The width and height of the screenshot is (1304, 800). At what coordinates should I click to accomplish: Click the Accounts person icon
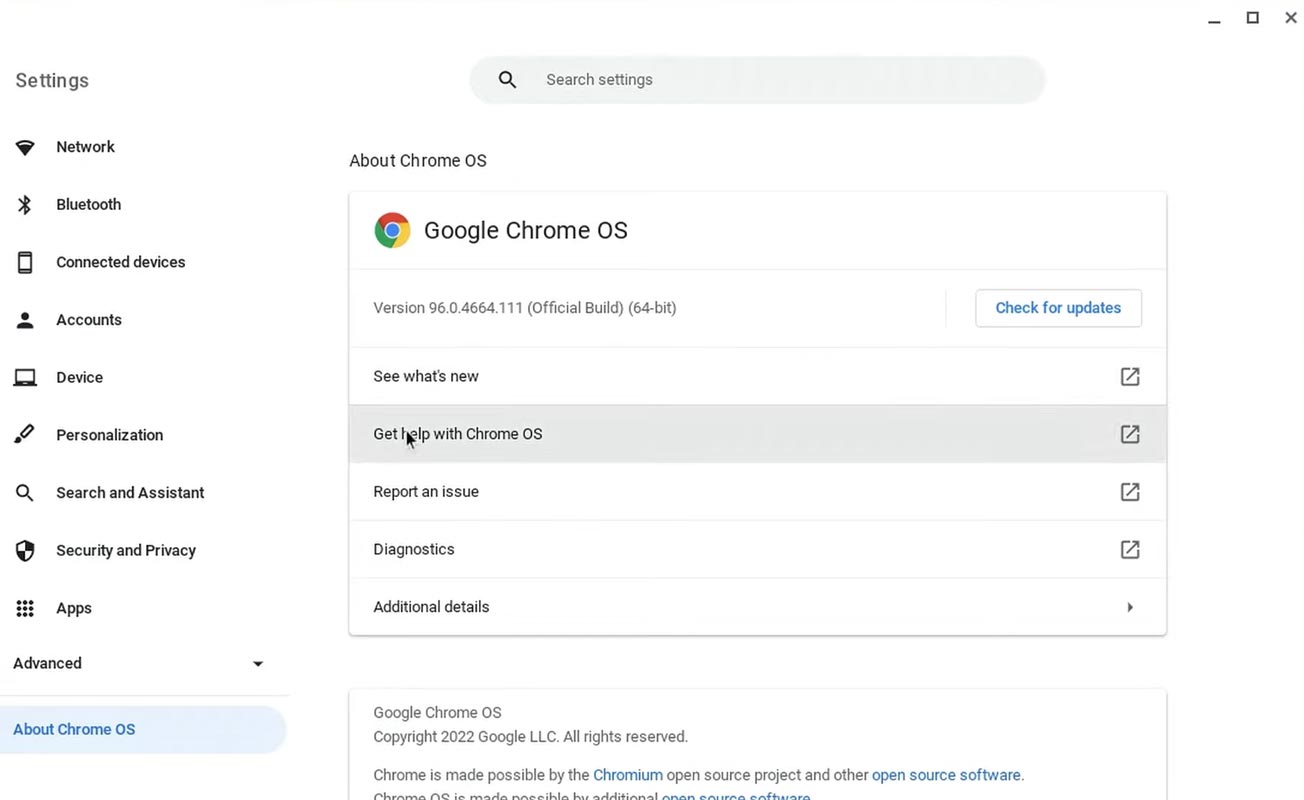click(x=25, y=320)
